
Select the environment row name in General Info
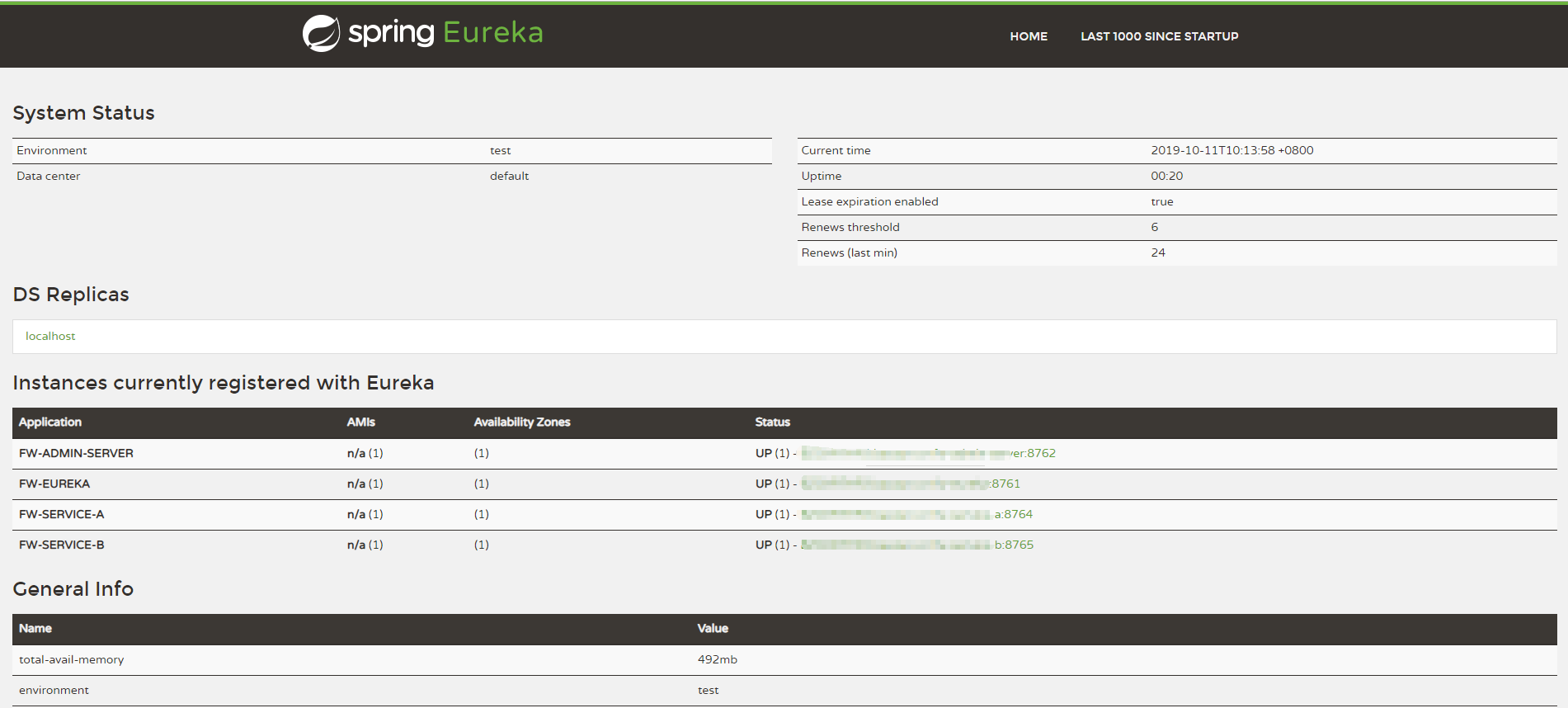(54, 690)
